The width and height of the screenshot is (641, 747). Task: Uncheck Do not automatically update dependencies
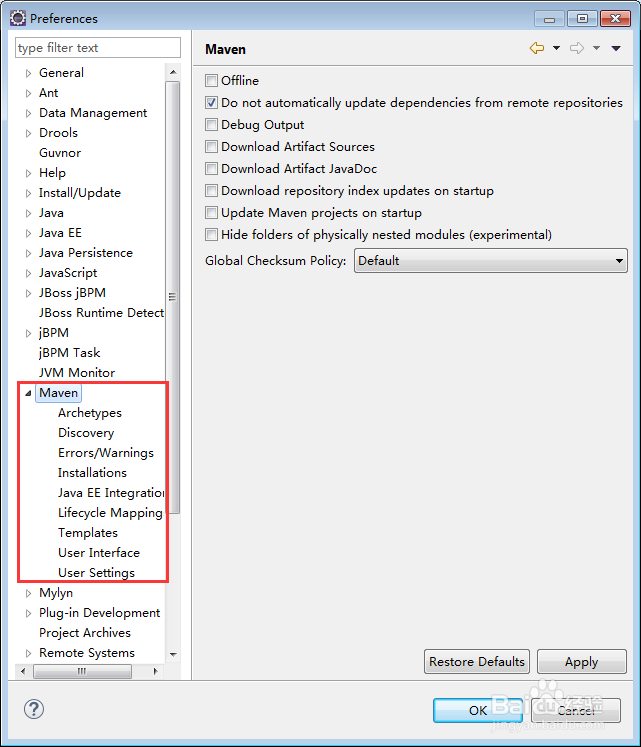coord(212,102)
